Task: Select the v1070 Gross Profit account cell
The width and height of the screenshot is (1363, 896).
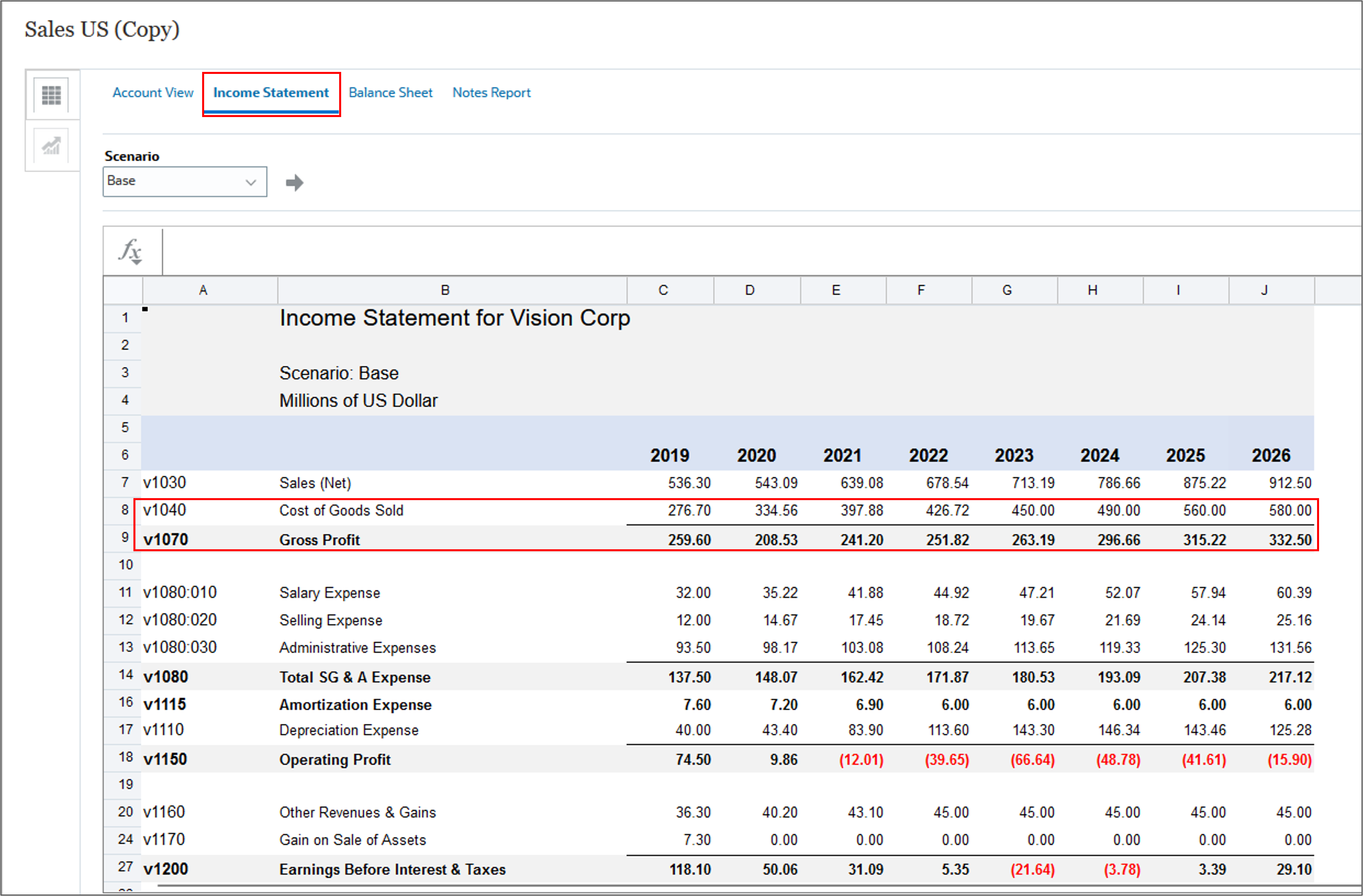Action: (x=166, y=540)
